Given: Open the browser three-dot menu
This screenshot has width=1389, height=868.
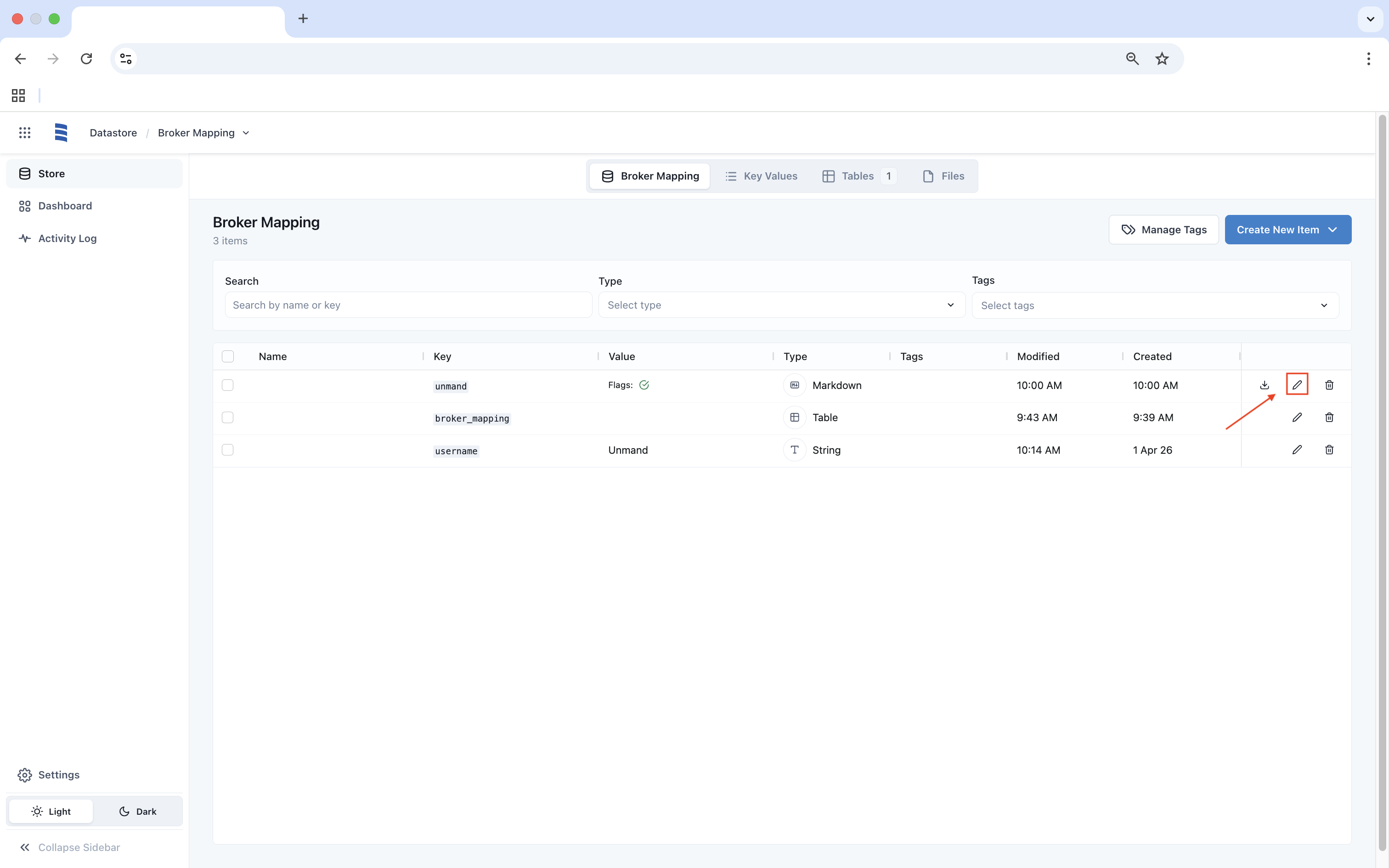Looking at the screenshot, I should coord(1368,59).
